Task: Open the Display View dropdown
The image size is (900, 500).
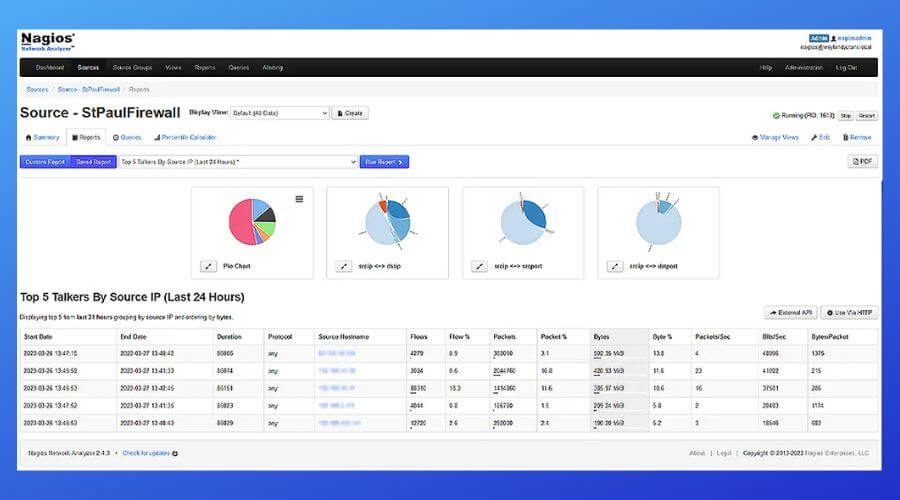Action: 280,113
